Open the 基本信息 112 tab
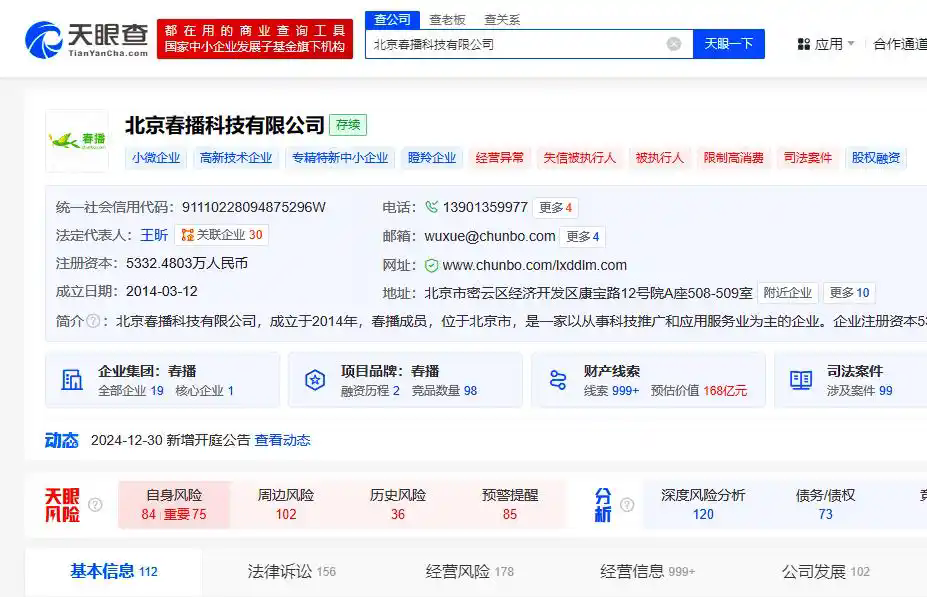 click(114, 572)
